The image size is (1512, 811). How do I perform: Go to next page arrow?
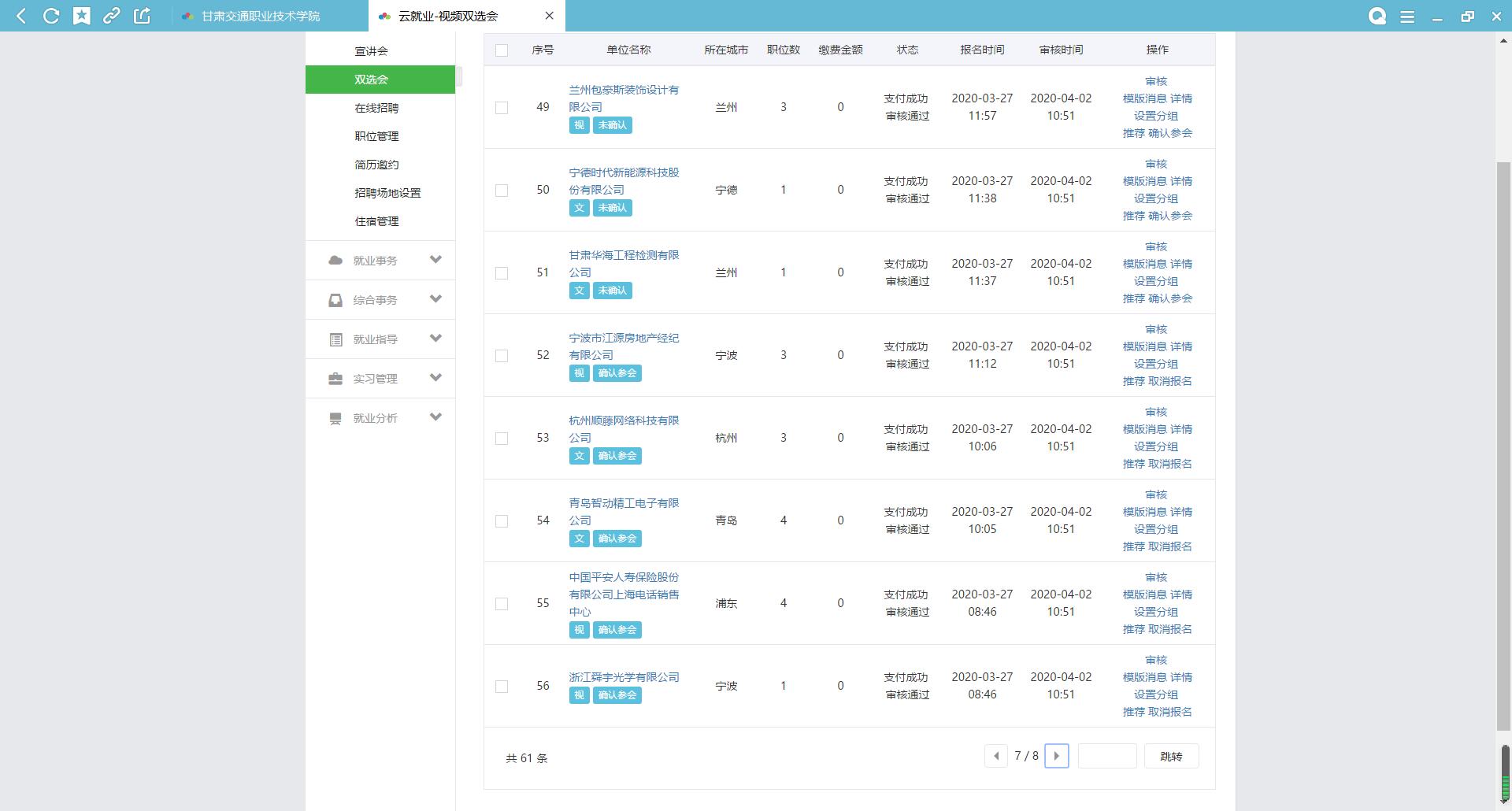pyautogui.click(x=1056, y=756)
